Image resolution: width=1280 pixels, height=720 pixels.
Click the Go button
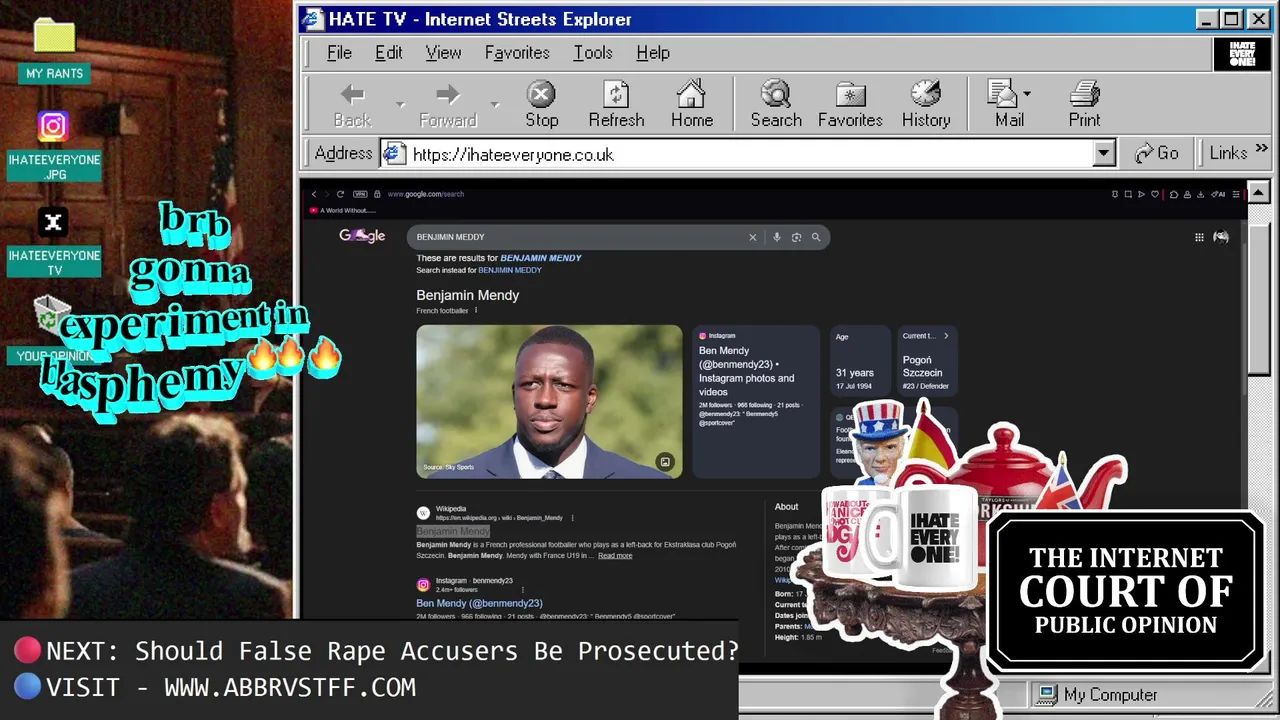(x=1157, y=153)
